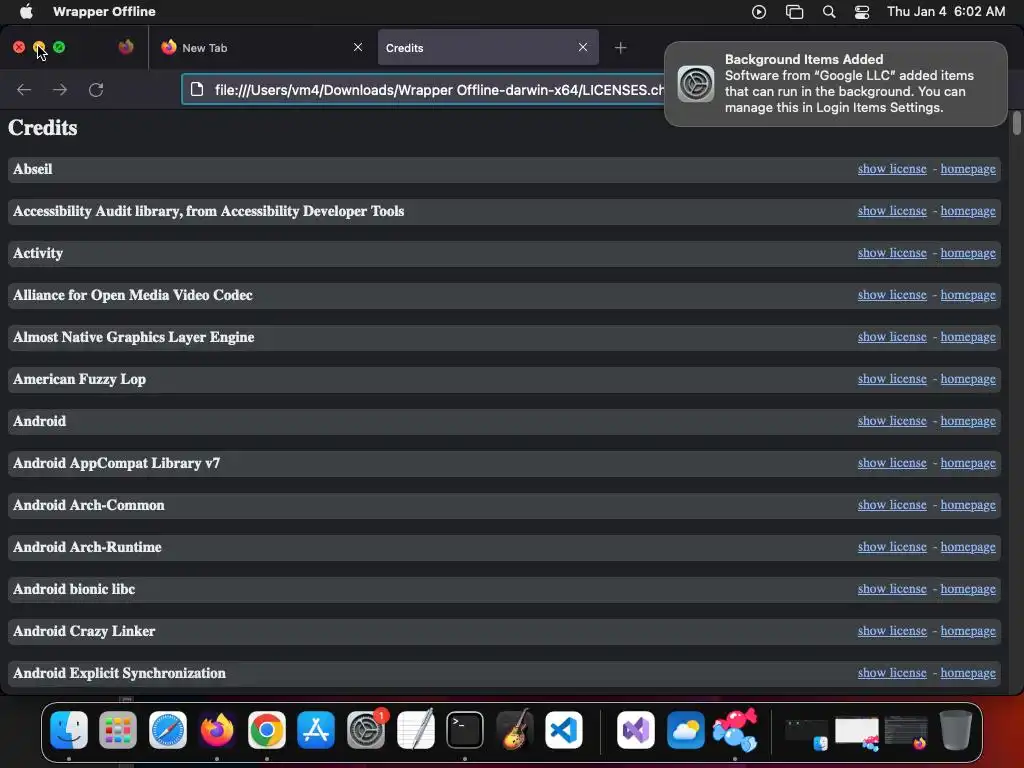
Task: Open Android Explicit Synchronization homepage
Action: tap(968, 673)
